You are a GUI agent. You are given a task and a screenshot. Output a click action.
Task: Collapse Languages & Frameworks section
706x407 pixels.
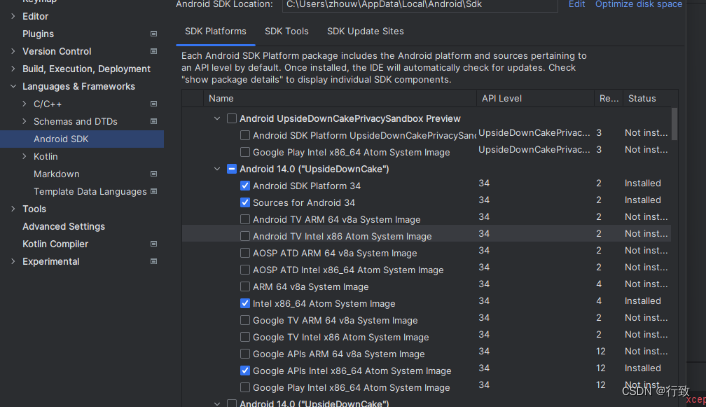click(13, 86)
